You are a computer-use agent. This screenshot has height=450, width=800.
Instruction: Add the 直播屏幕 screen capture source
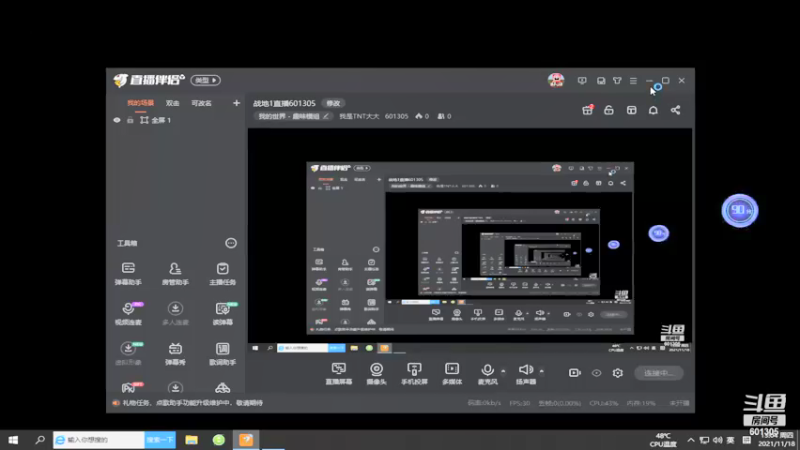339,373
